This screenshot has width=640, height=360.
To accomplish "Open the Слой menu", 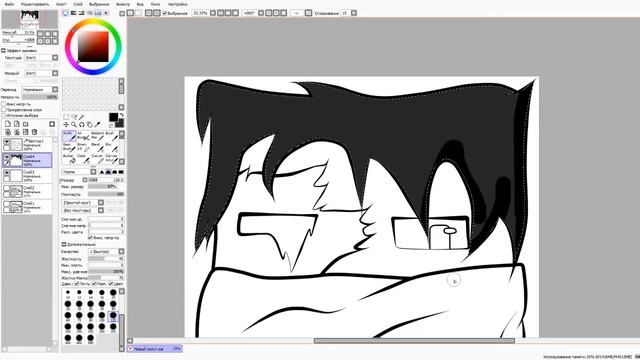I will [x=78, y=4].
